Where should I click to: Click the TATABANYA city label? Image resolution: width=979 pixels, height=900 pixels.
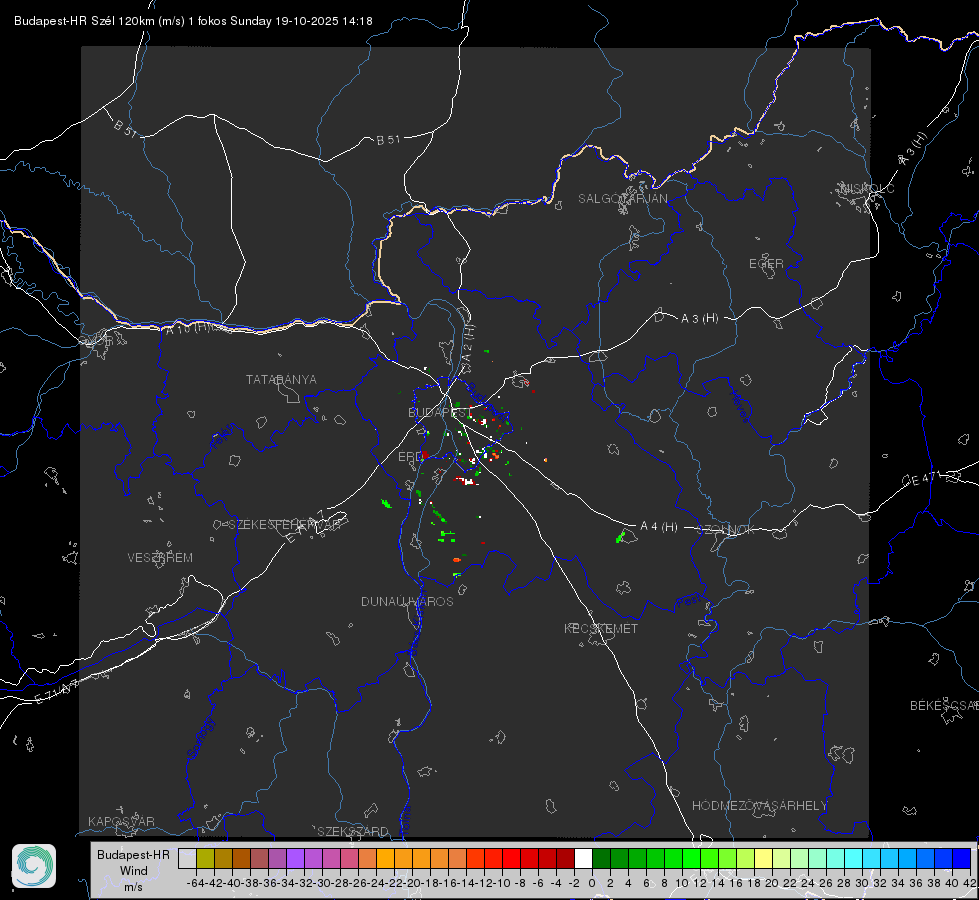(x=281, y=380)
